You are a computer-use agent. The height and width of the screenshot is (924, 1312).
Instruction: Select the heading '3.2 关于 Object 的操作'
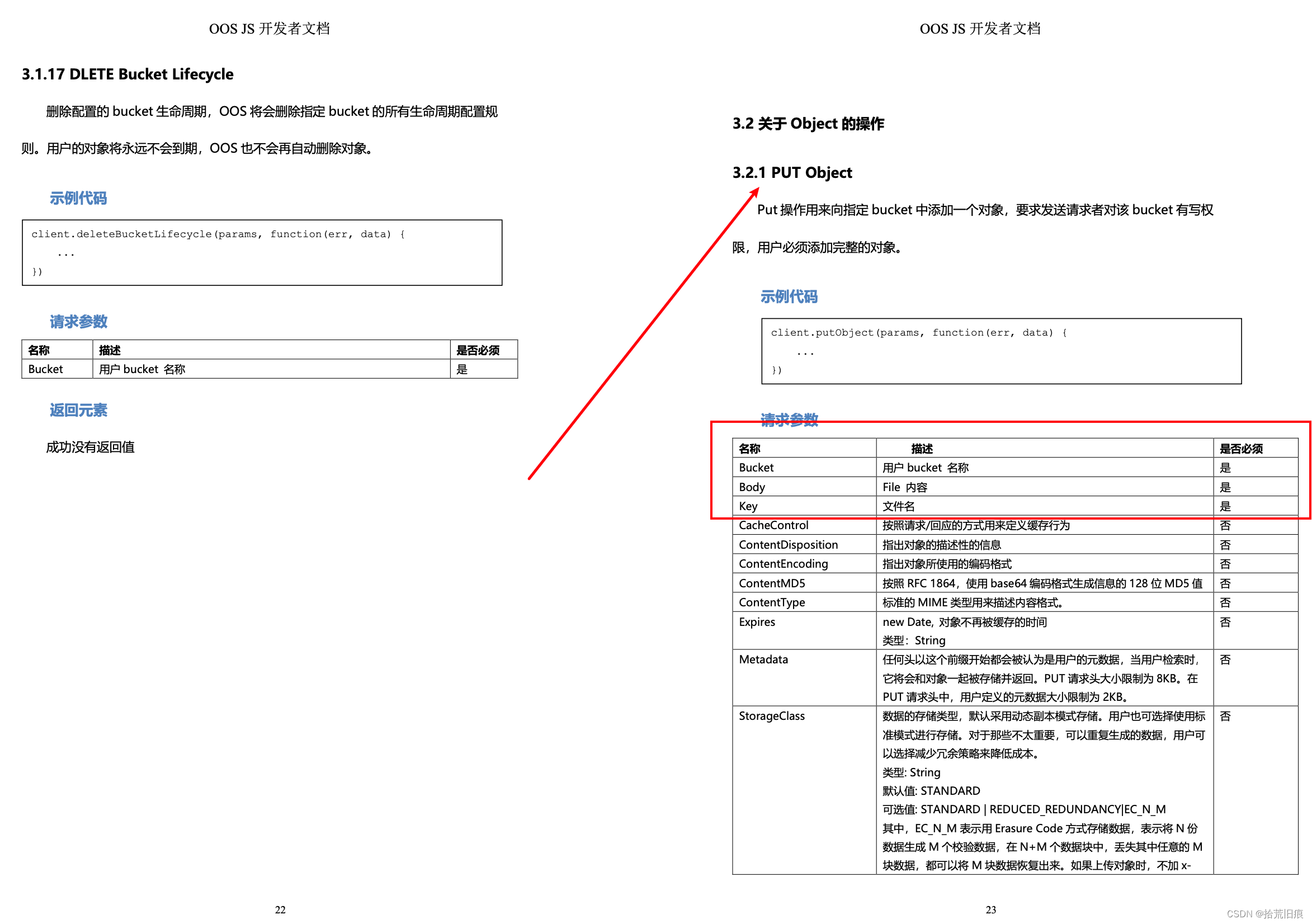coord(808,124)
